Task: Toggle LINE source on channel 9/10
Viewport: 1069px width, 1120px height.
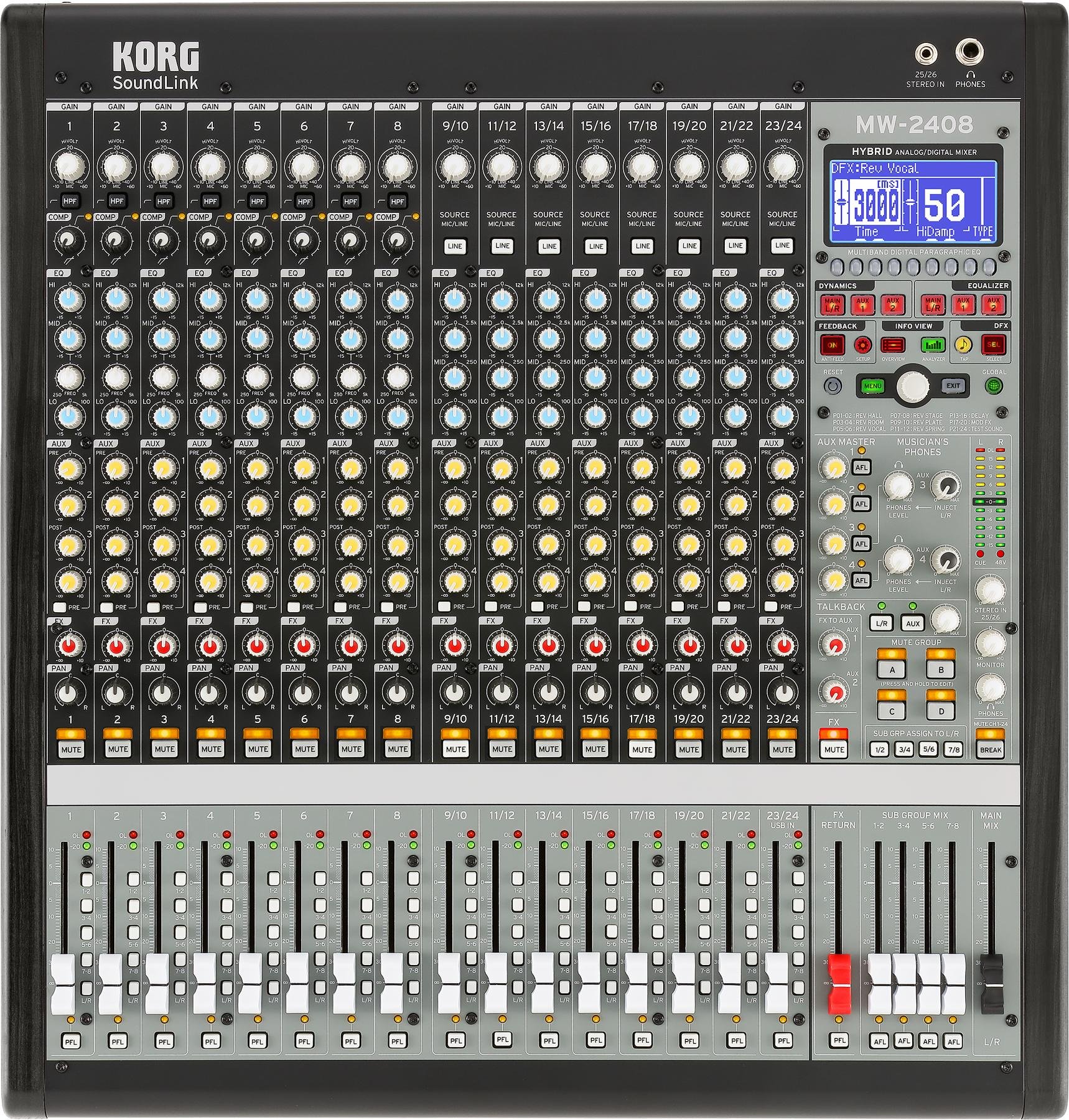Action: pyautogui.click(x=455, y=246)
